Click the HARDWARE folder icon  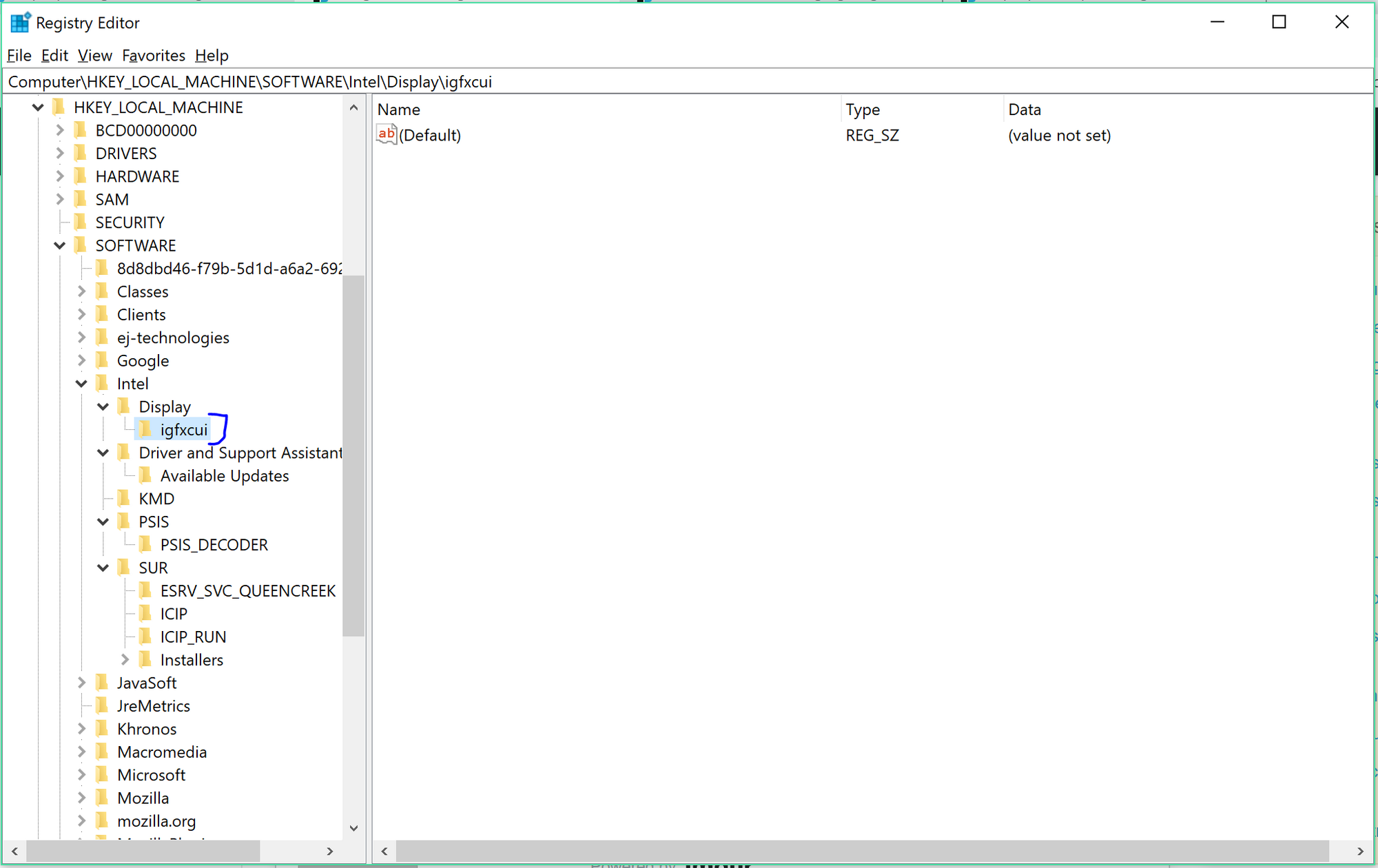point(81,176)
